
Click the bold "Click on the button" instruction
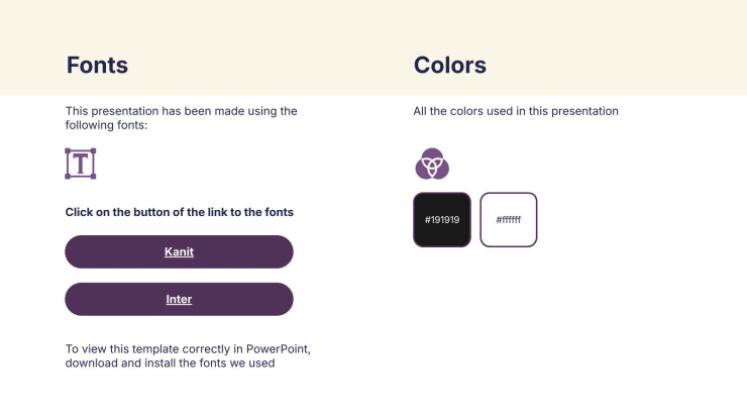(x=130, y=212)
